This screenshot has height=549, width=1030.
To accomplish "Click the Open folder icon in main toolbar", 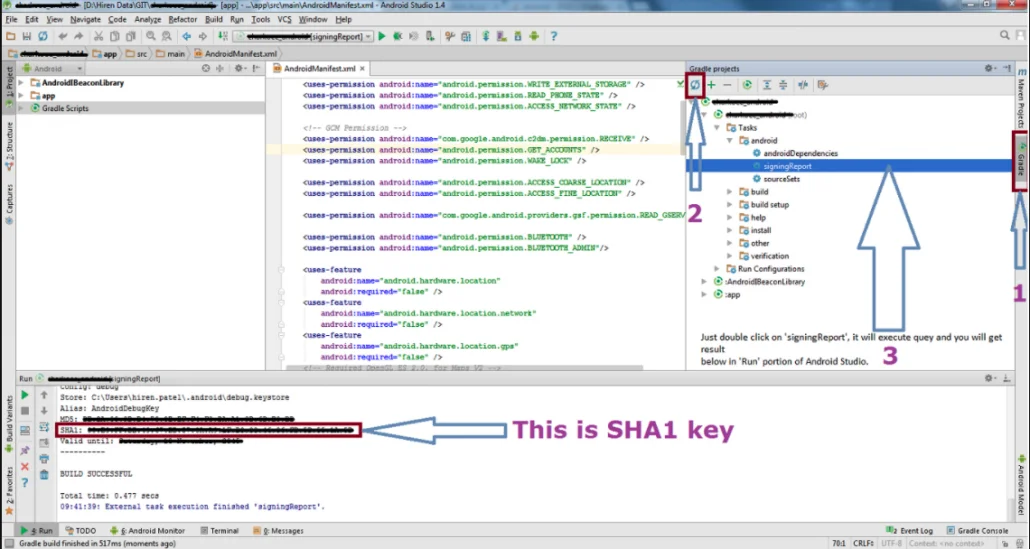I will pos(11,36).
